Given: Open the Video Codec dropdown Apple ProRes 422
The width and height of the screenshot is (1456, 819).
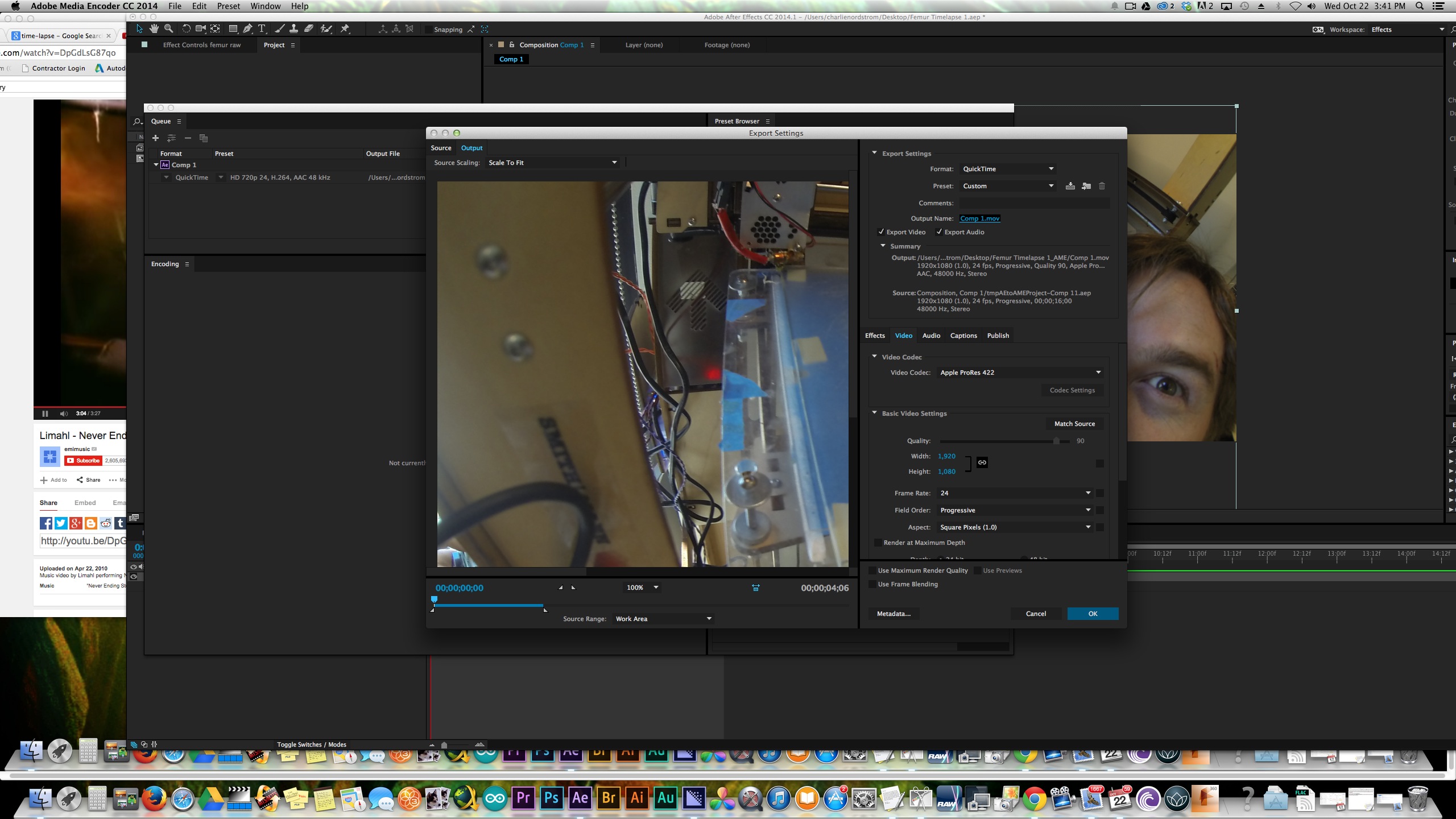Looking at the screenshot, I should click(1020, 373).
